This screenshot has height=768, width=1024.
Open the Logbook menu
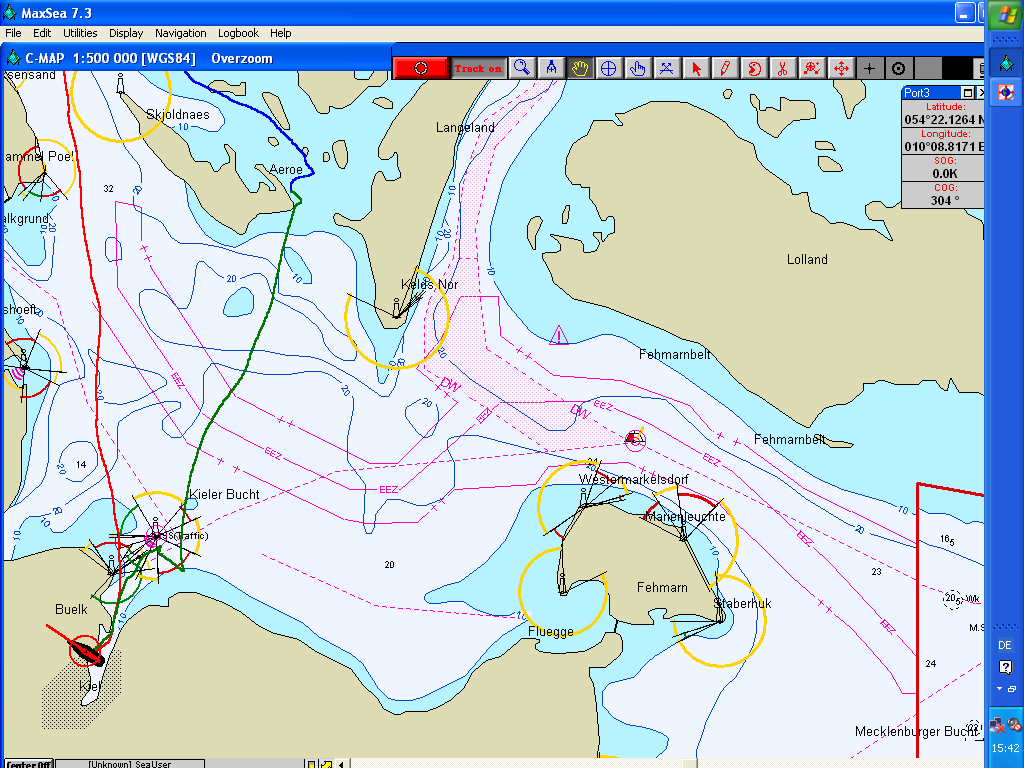point(238,33)
